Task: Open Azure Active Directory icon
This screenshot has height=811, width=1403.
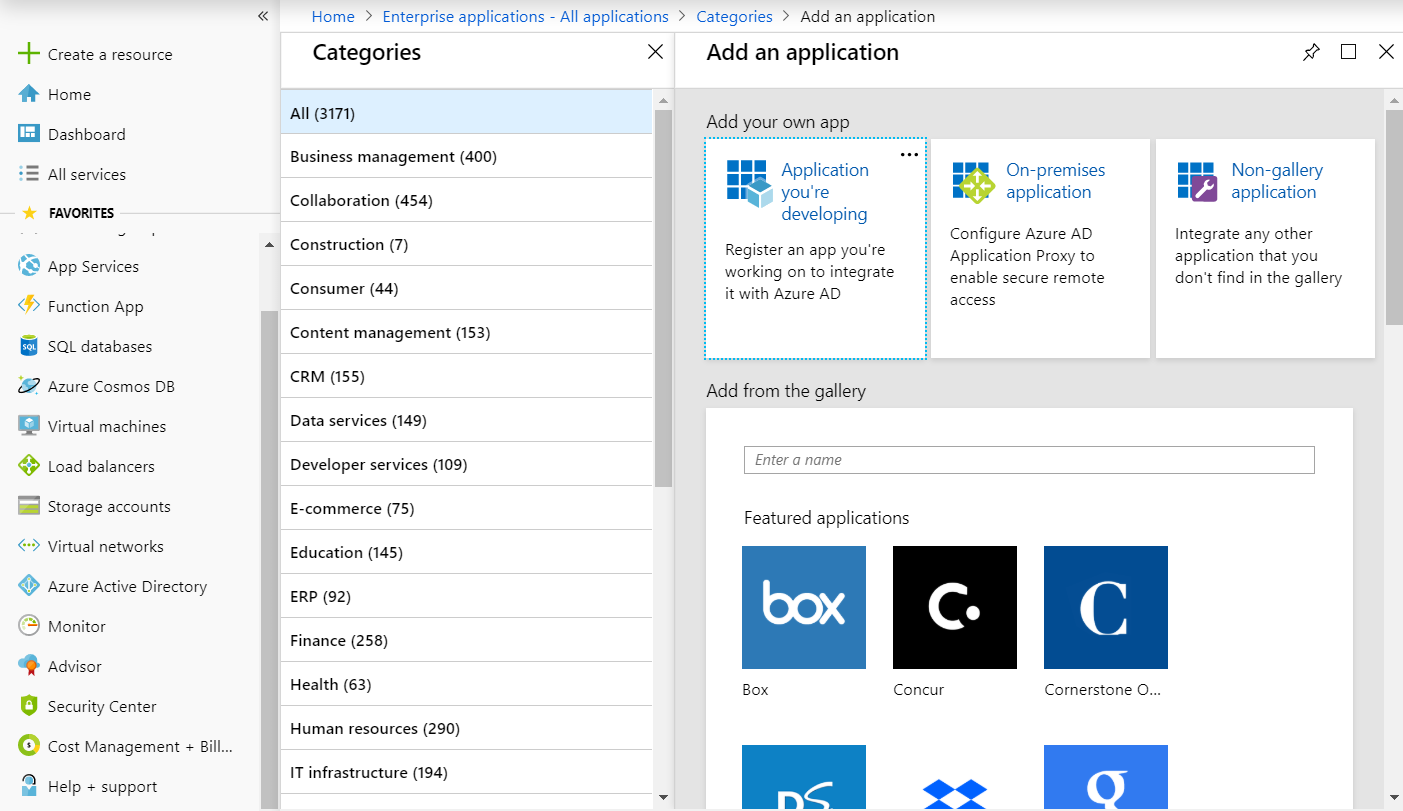Action: [29, 586]
